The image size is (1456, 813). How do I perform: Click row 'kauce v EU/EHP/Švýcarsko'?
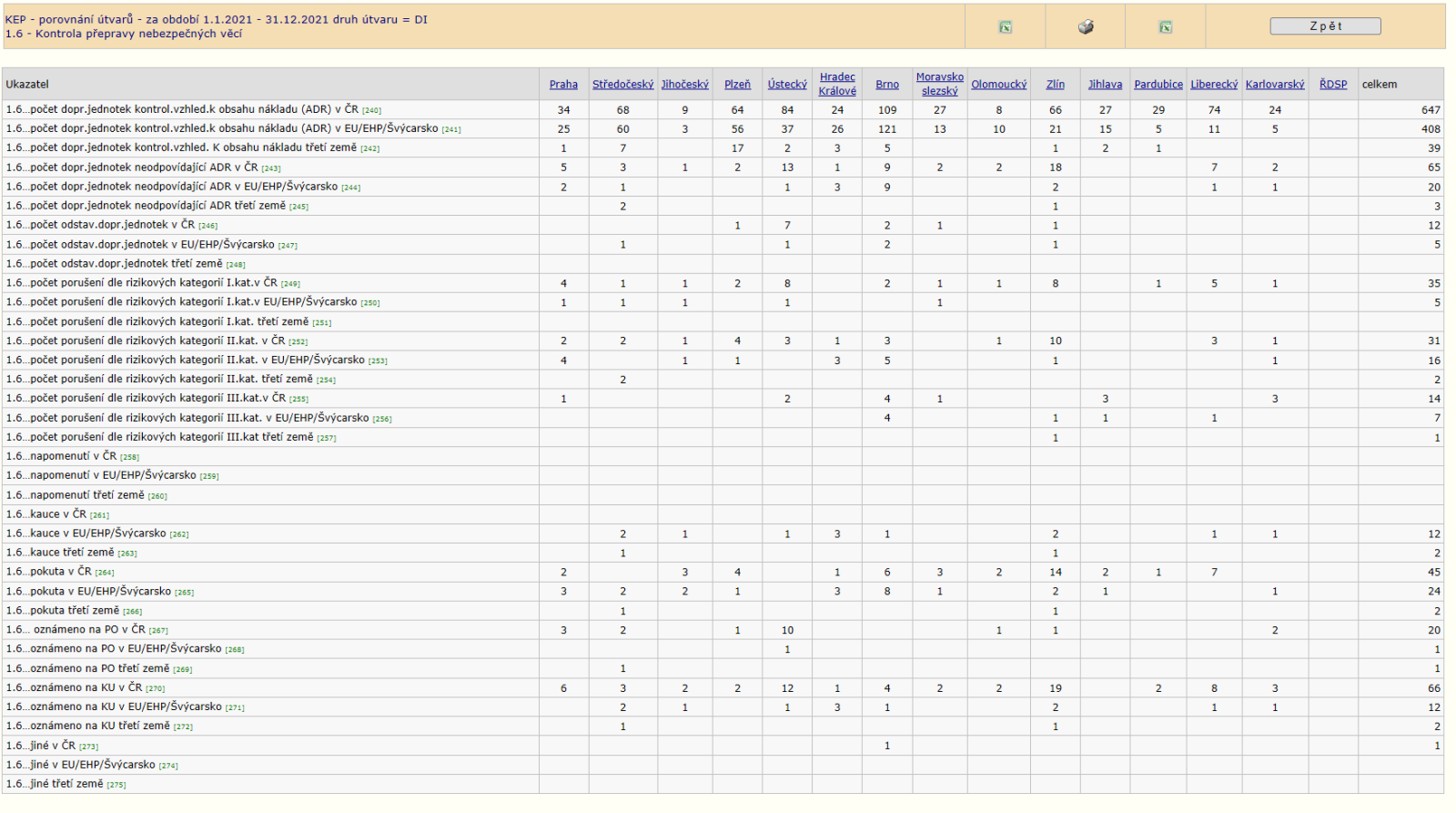[97, 534]
